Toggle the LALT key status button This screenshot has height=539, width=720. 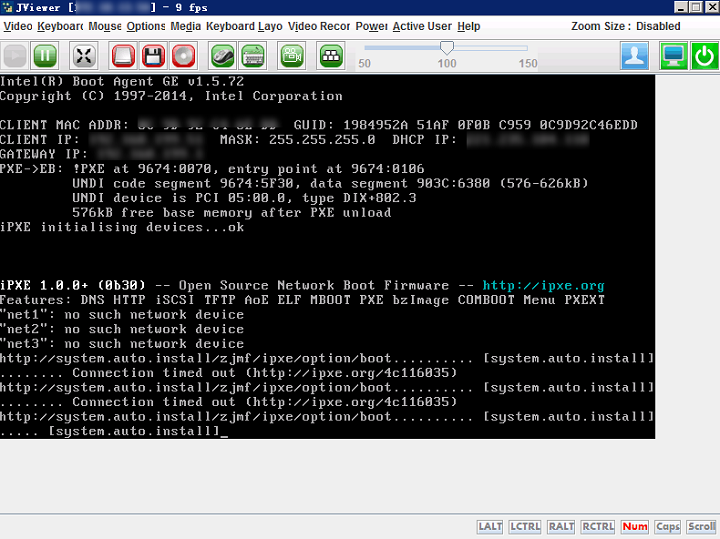point(490,527)
